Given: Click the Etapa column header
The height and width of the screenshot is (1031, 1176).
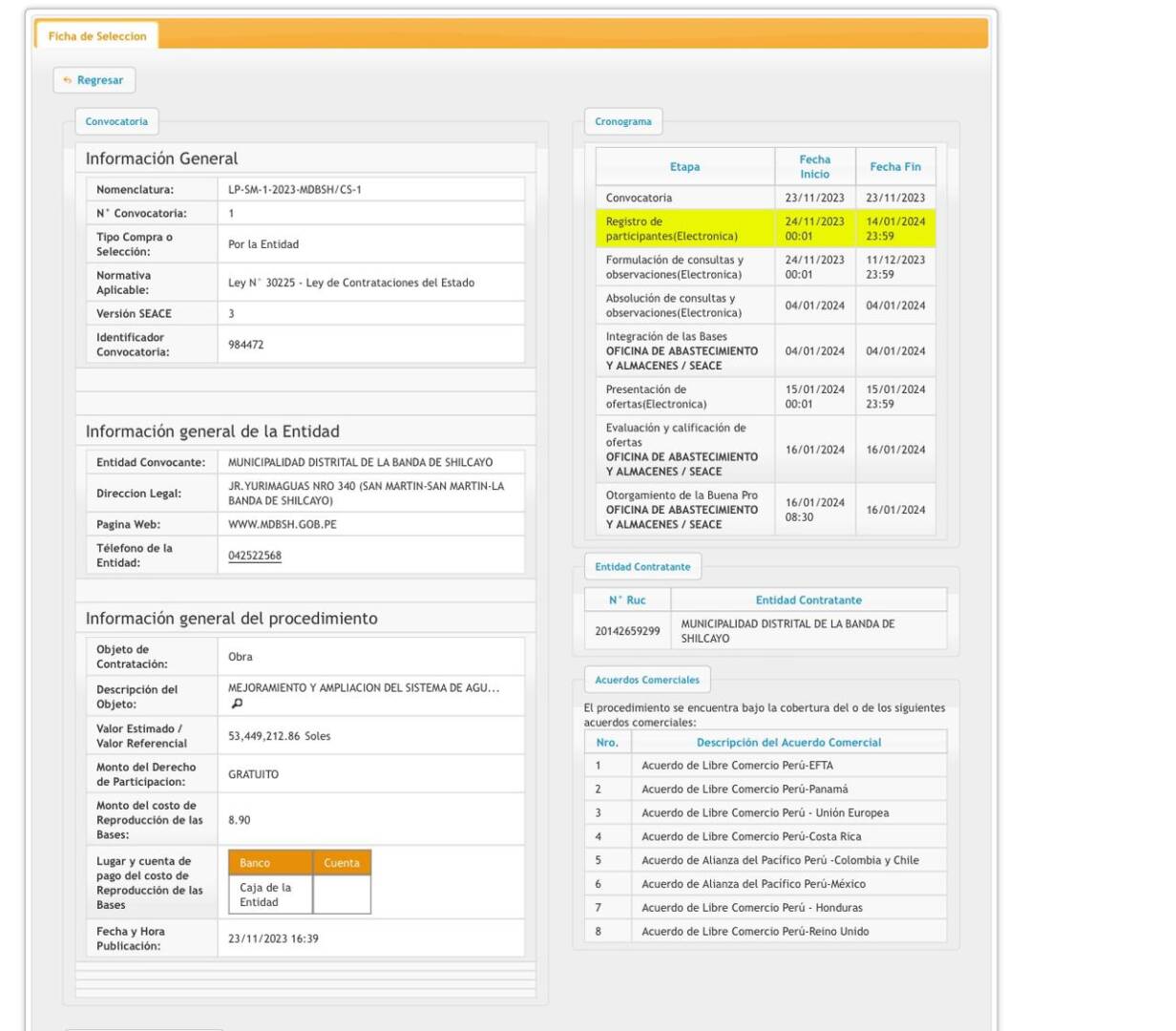Looking at the screenshot, I should [x=684, y=167].
